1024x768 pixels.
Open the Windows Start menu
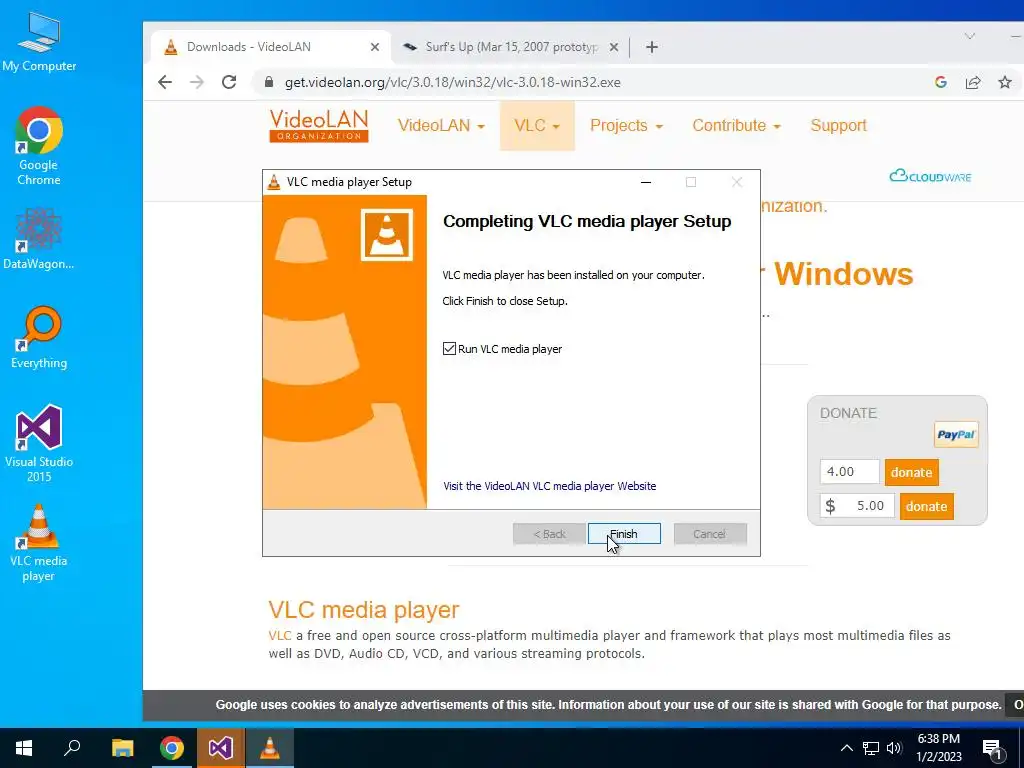click(24, 748)
